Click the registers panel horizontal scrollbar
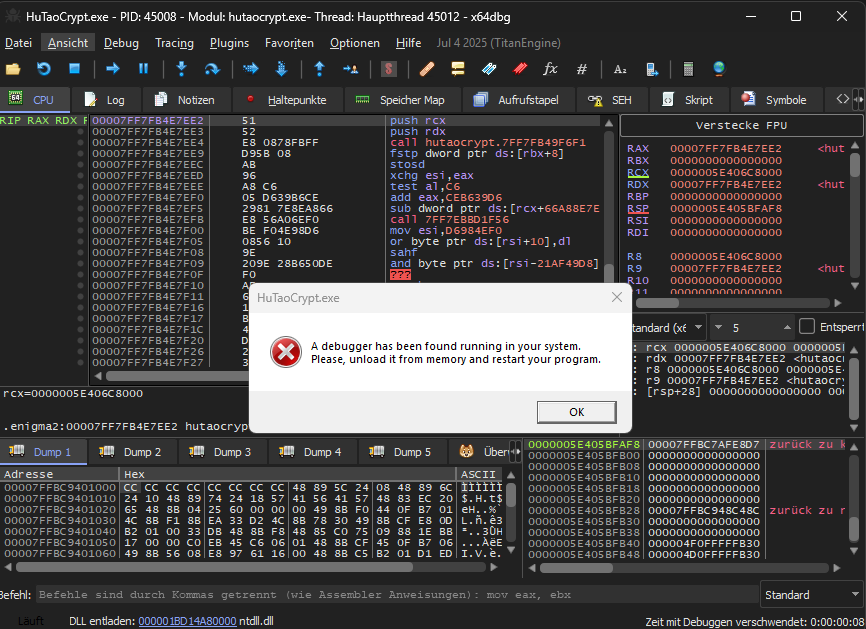The width and height of the screenshot is (866, 629). pos(657,303)
